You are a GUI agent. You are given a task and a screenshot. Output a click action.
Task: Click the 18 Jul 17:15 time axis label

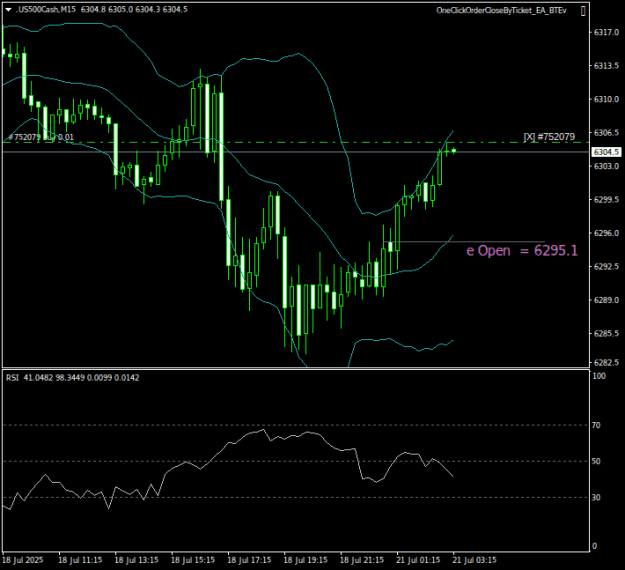(249, 560)
